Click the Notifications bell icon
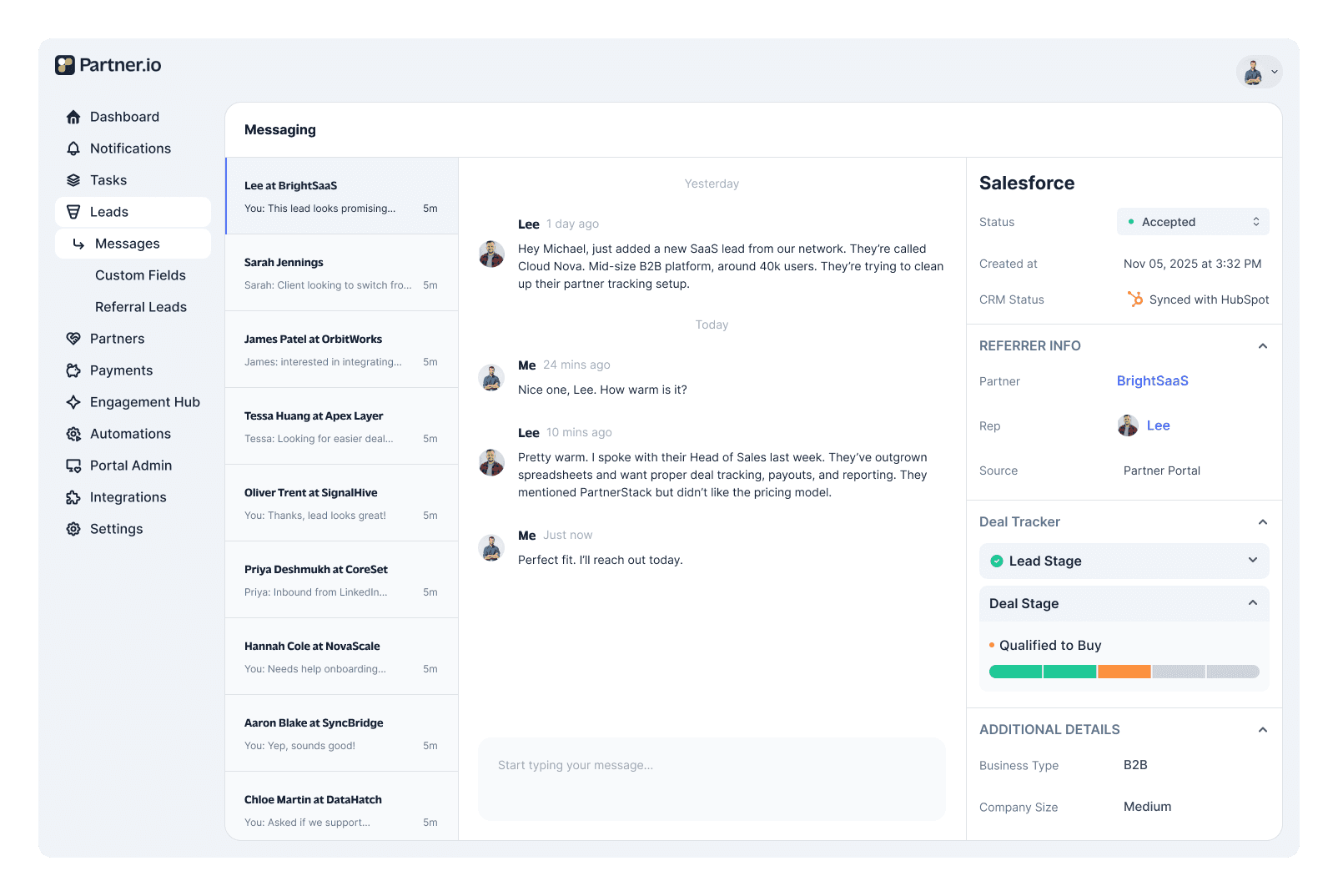Image resolution: width=1338 pixels, height=896 pixels. click(x=73, y=148)
